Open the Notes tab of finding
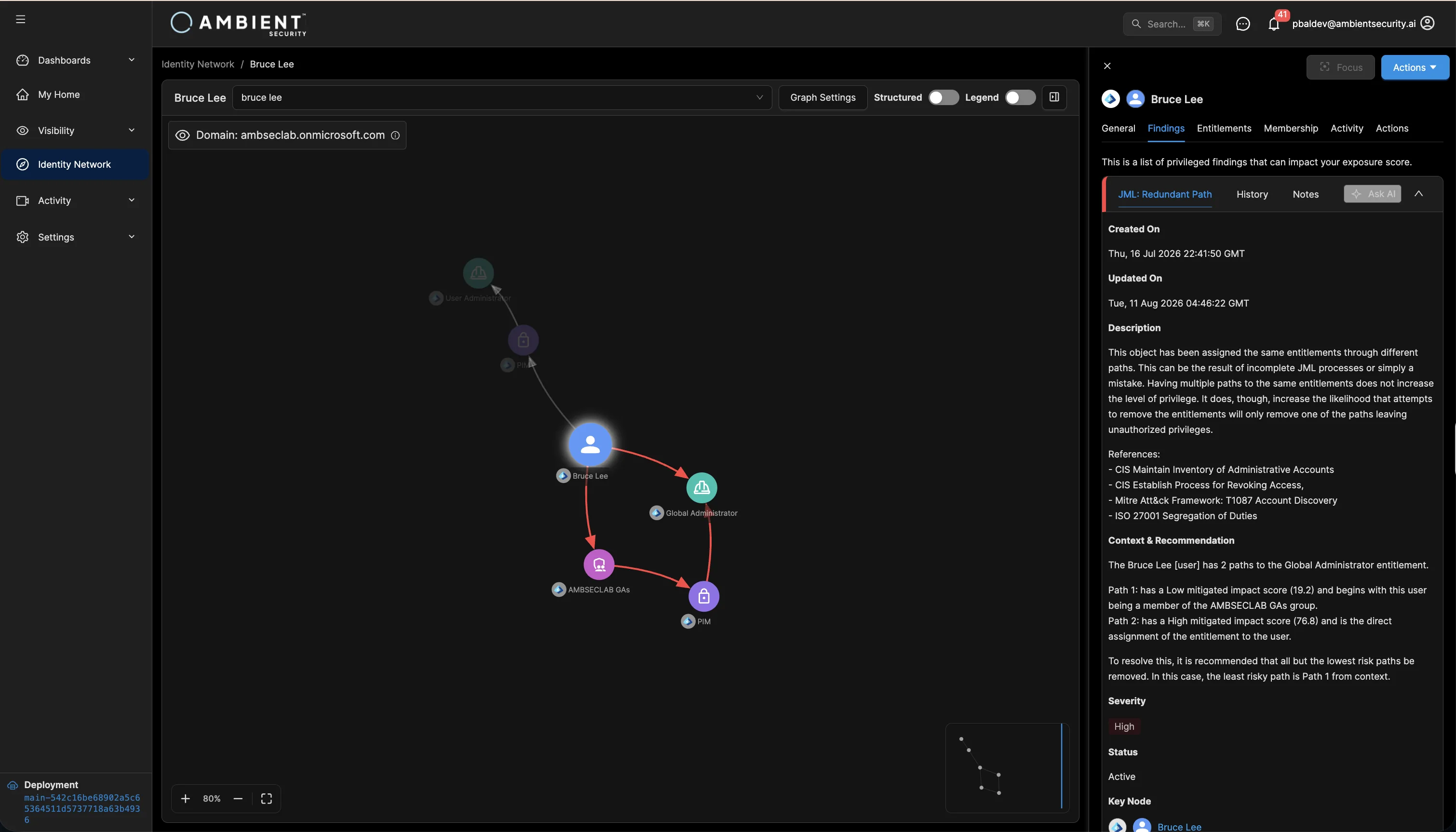The height and width of the screenshot is (832, 1456). tap(1306, 194)
